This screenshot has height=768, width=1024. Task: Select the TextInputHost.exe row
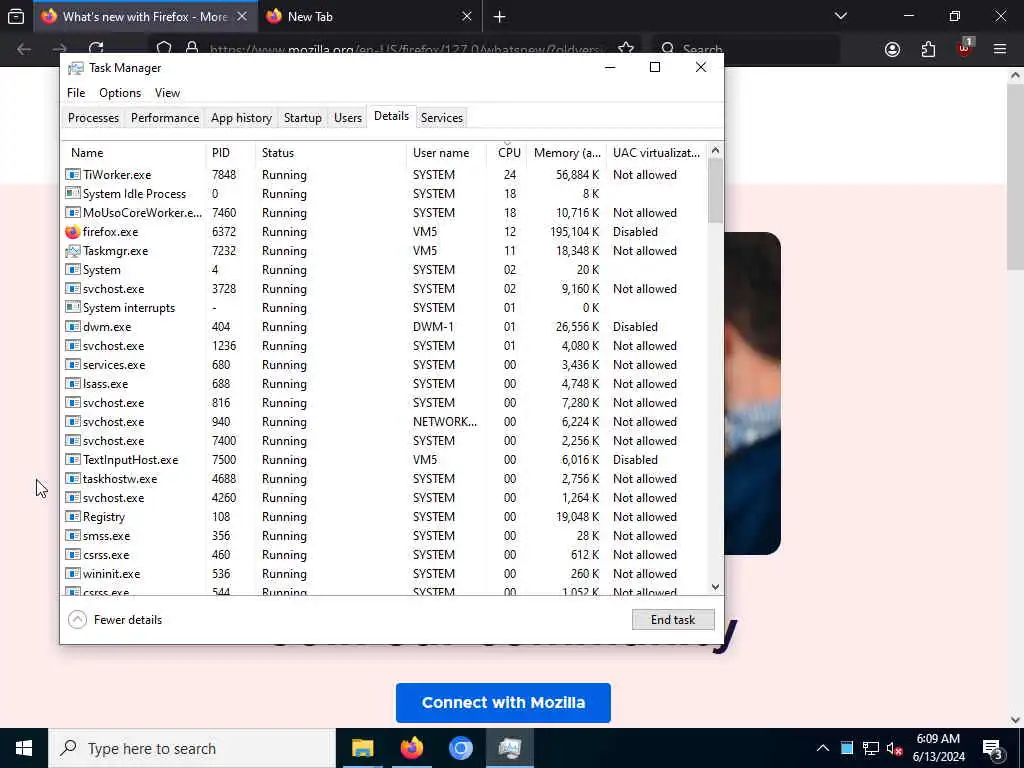[x=385, y=460]
